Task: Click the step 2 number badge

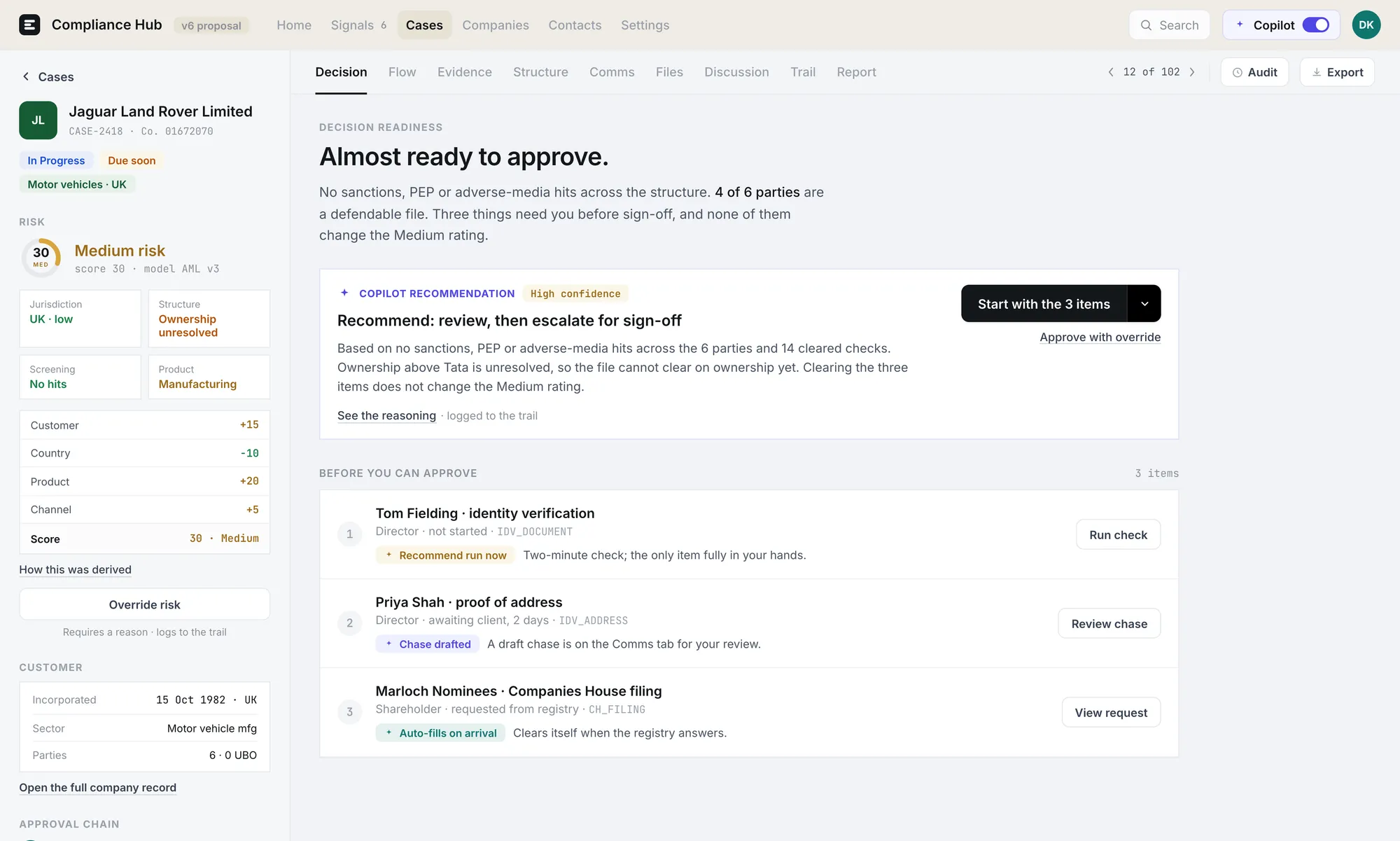Action: [x=349, y=623]
